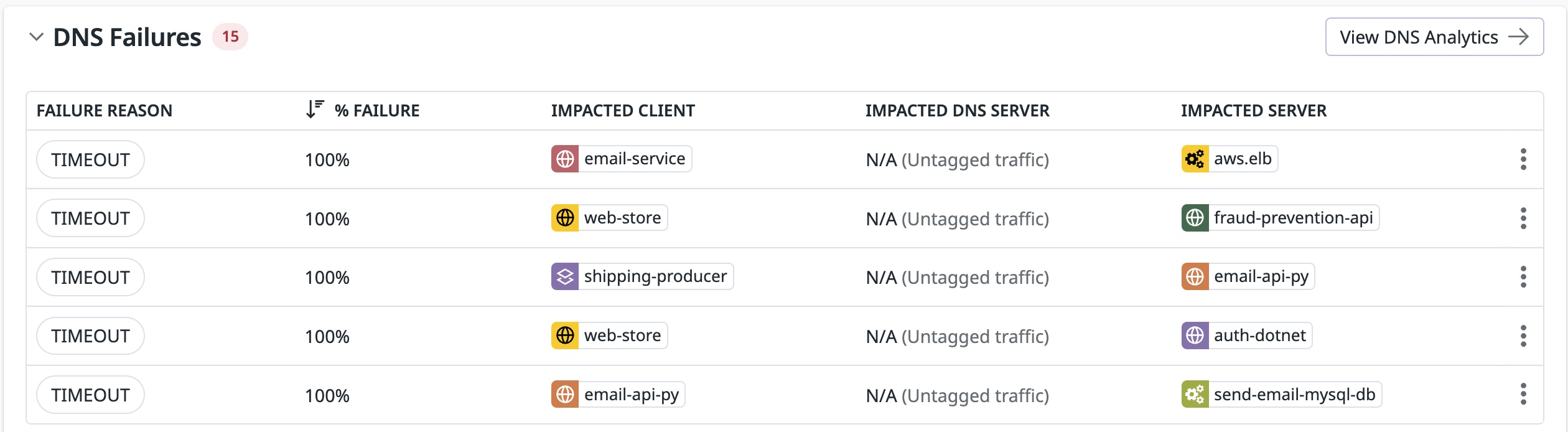Click the sort icon on % Failure column
The height and width of the screenshot is (432, 1568).
tap(314, 110)
